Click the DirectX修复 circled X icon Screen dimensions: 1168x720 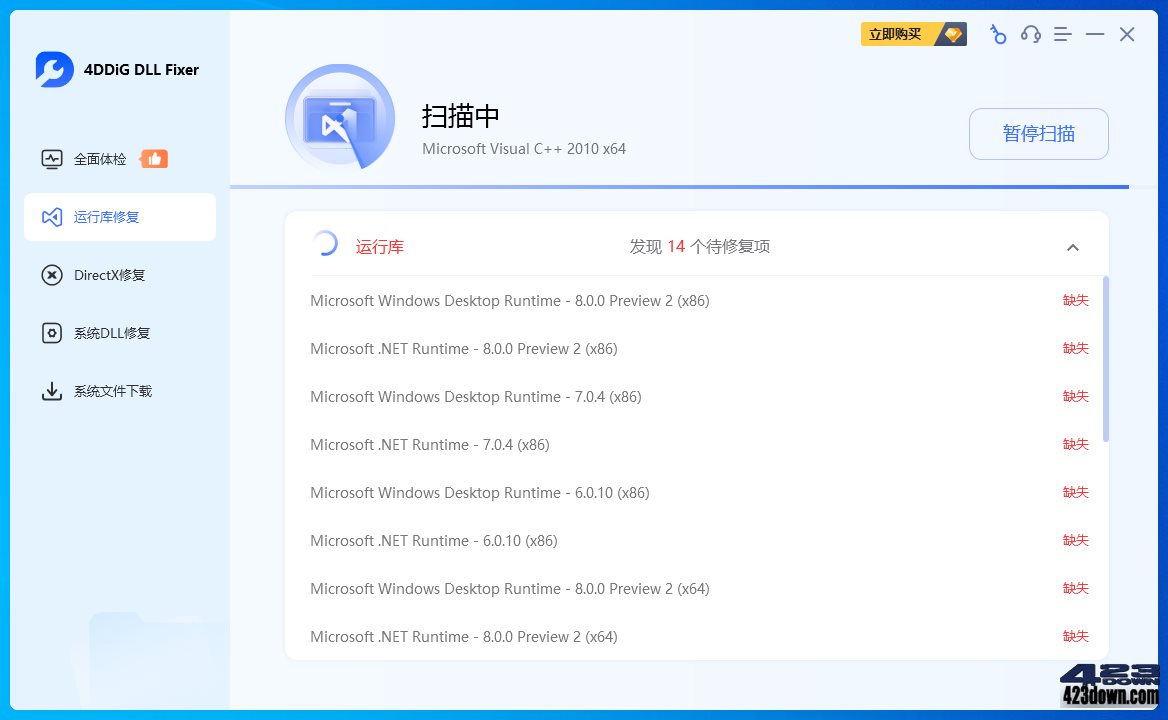click(x=51, y=275)
